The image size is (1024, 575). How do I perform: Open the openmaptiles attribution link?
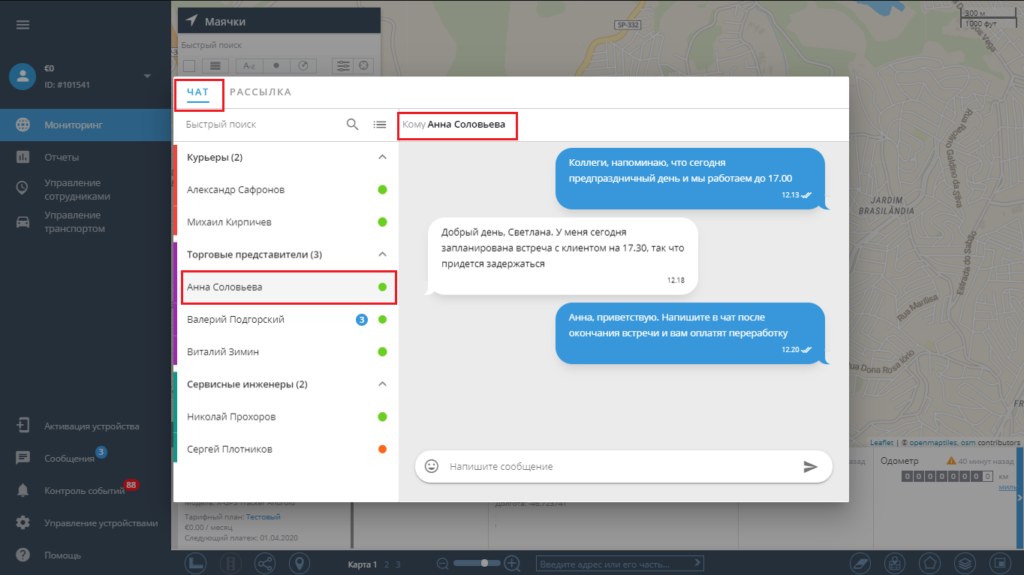coord(933,442)
